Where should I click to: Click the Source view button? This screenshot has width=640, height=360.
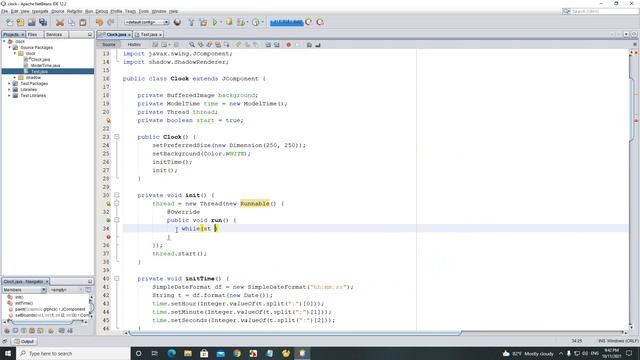109,44
